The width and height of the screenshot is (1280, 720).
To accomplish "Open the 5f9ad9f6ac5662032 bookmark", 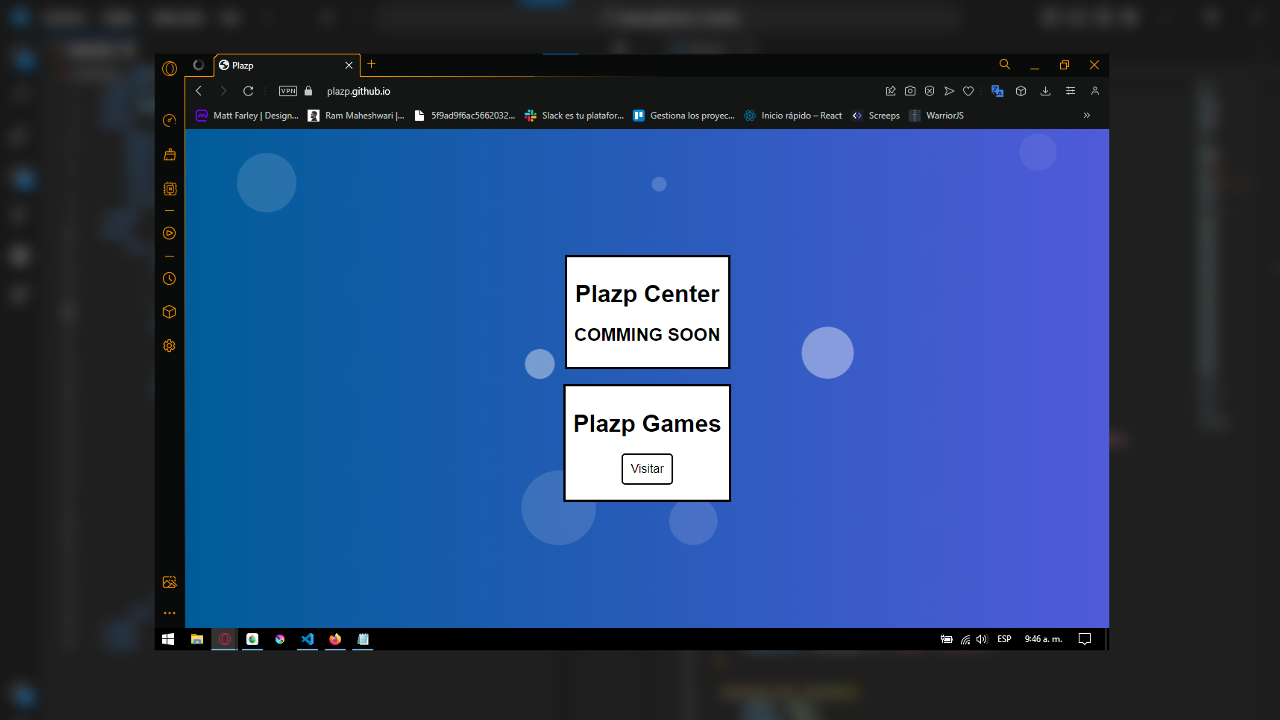I will coord(465,115).
